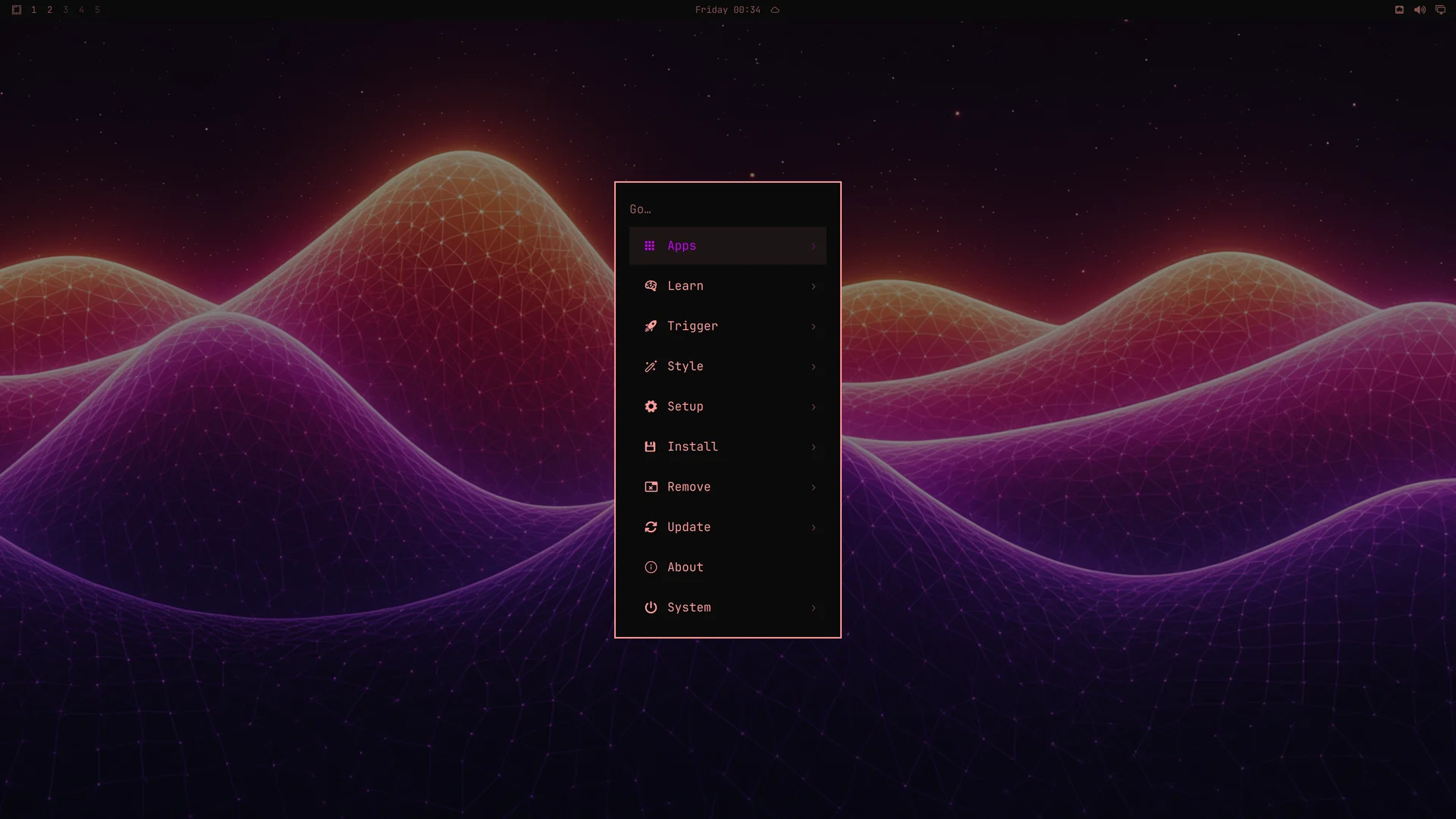Expand the Trigger submenu chevron

814,327
